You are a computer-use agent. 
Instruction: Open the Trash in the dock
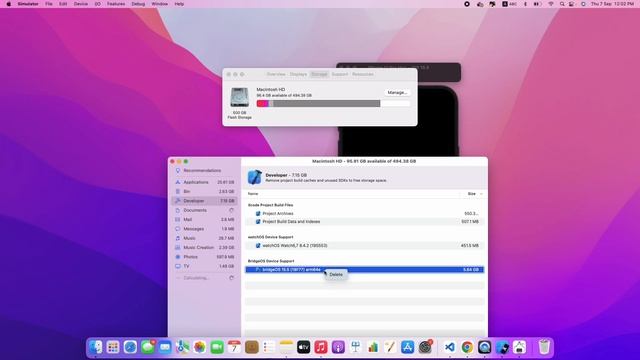(x=544, y=347)
